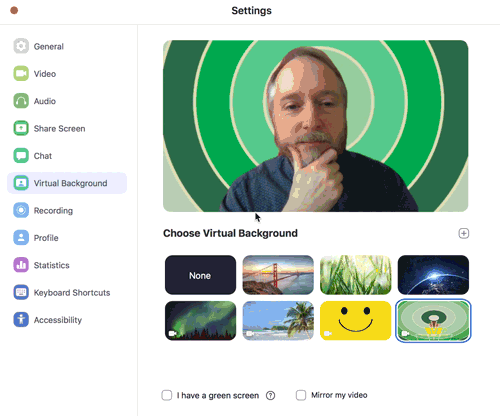
Task: Enable I have a green screen
Action: [167, 395]
